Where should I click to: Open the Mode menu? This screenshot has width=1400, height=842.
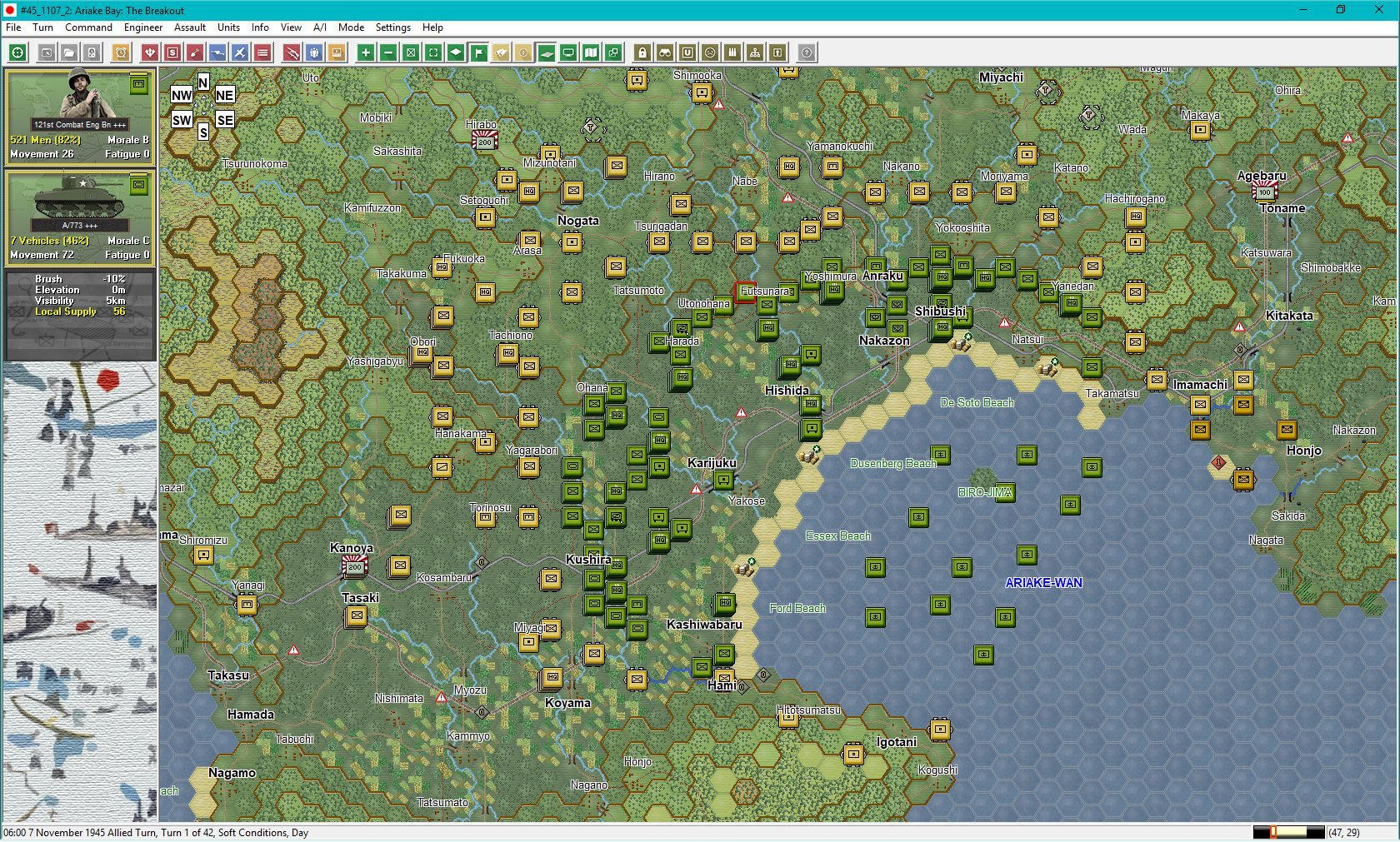point(351,27)
